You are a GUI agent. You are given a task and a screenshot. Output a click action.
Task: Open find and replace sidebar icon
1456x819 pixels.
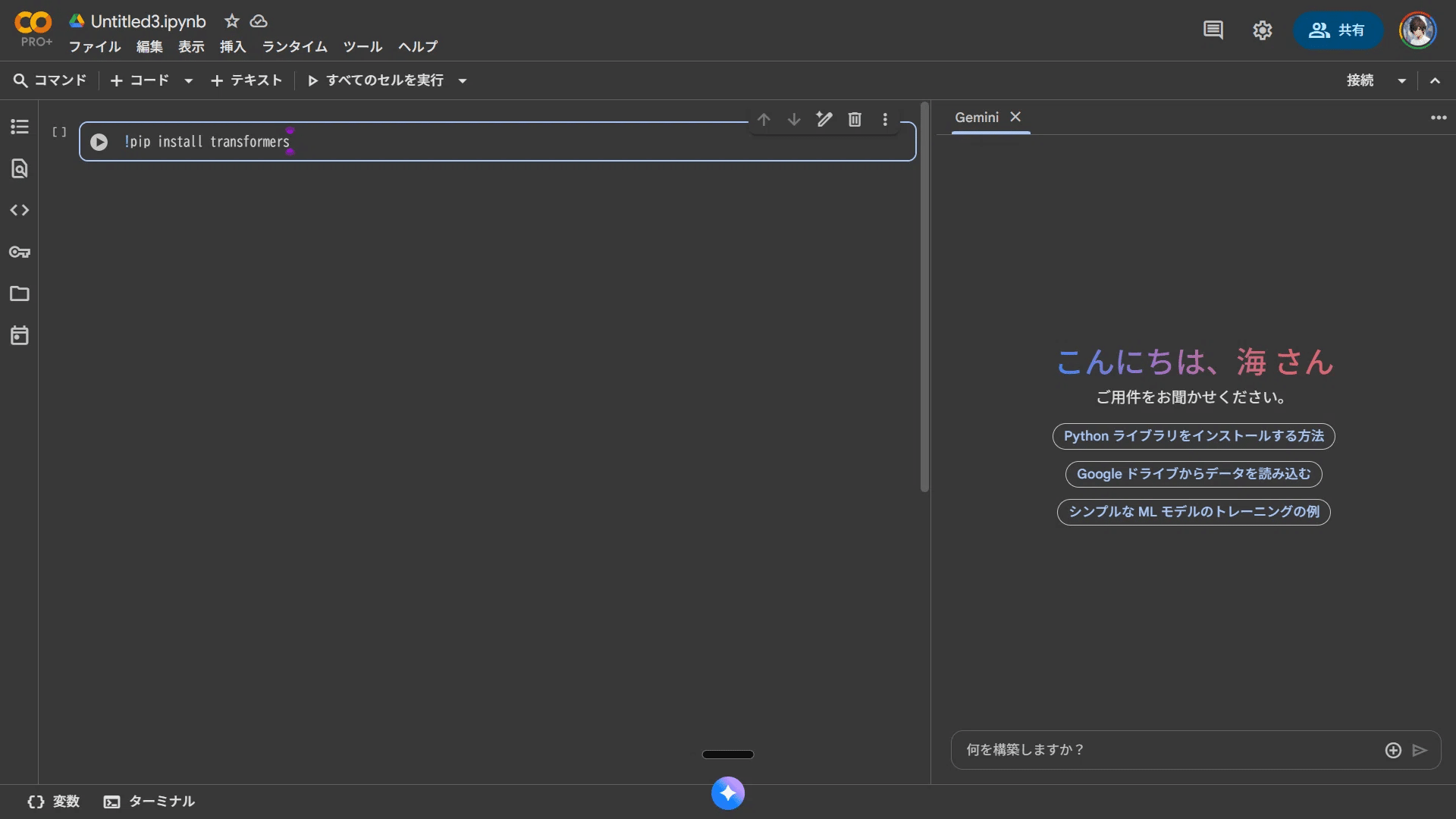[20, 168]
